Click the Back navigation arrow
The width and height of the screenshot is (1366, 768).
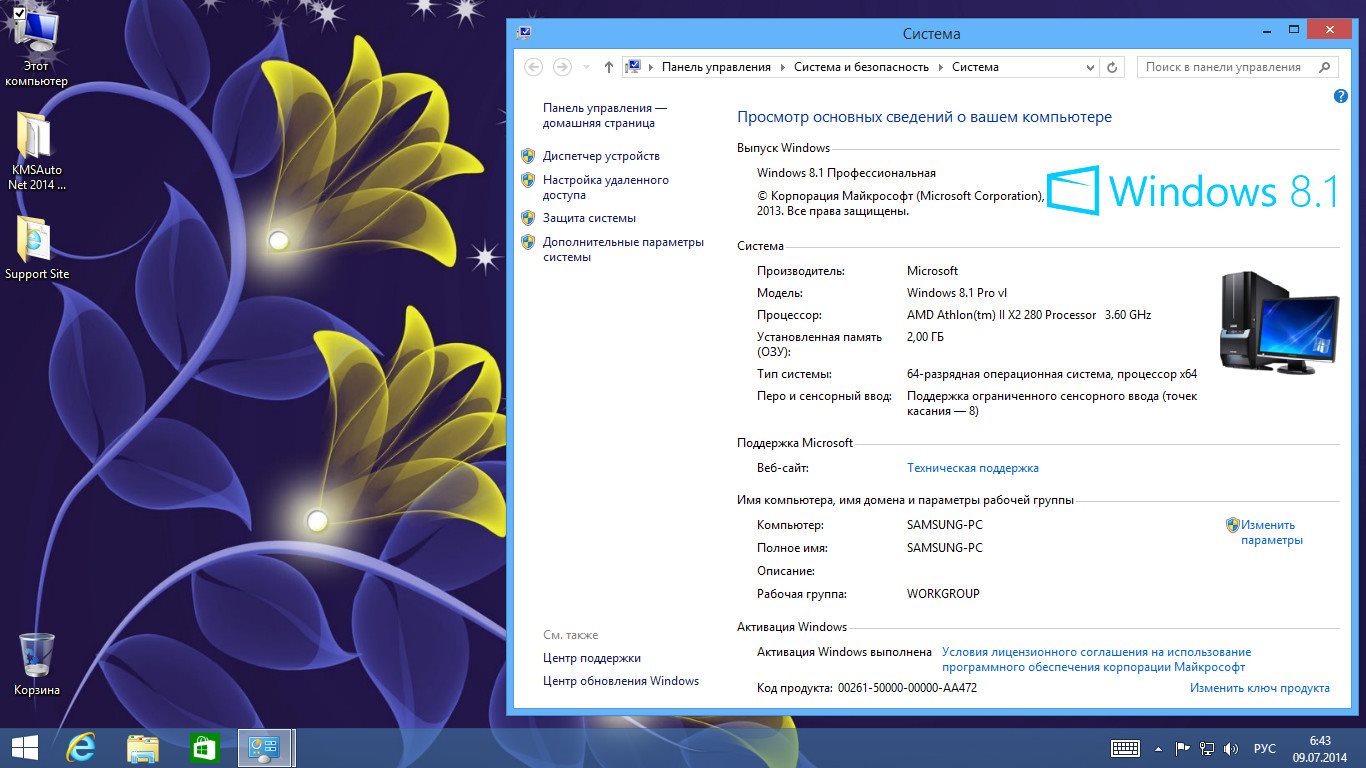click(x=534, y=67)
